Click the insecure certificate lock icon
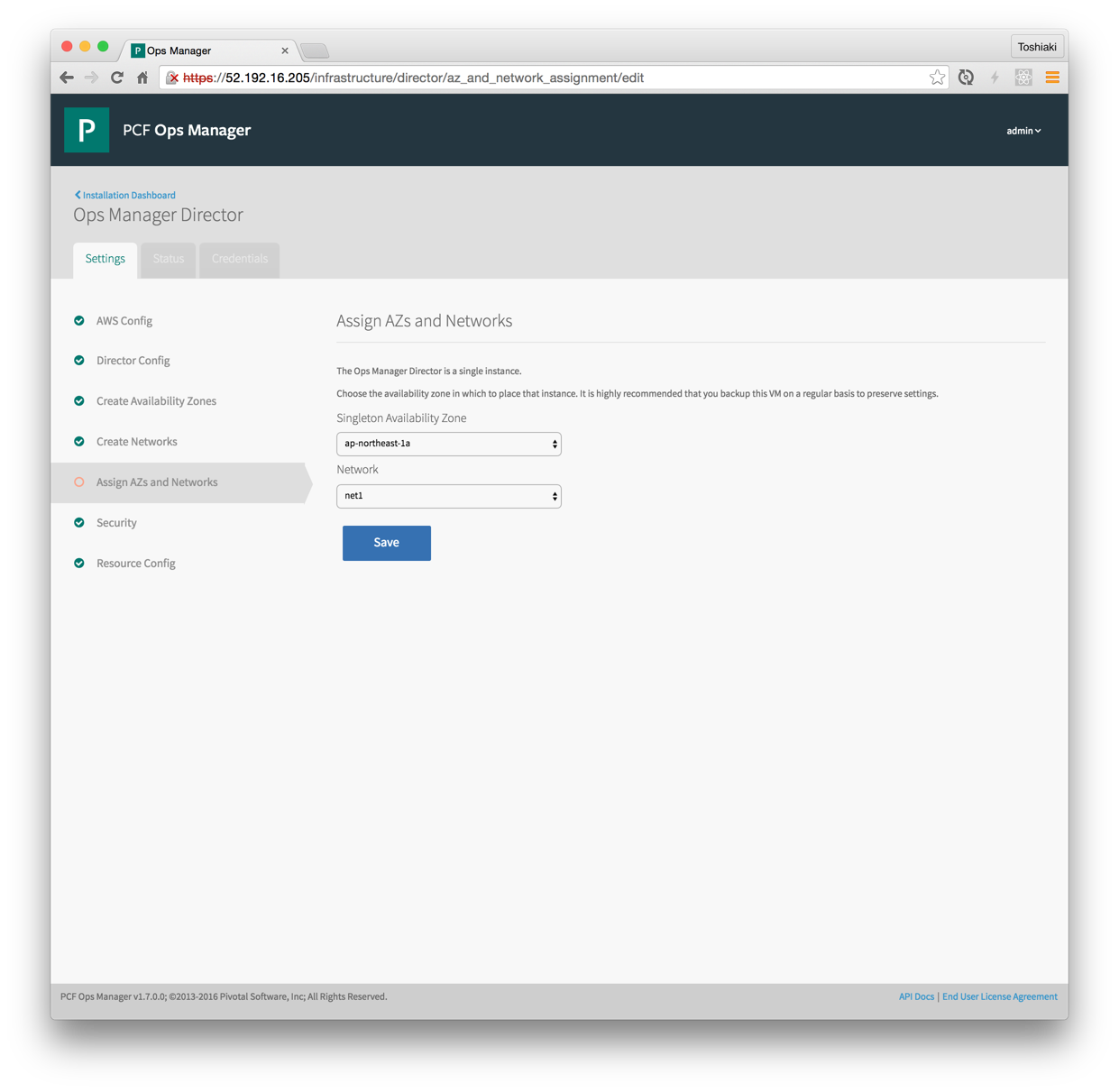The image size is (1119, 1092). 172,78
